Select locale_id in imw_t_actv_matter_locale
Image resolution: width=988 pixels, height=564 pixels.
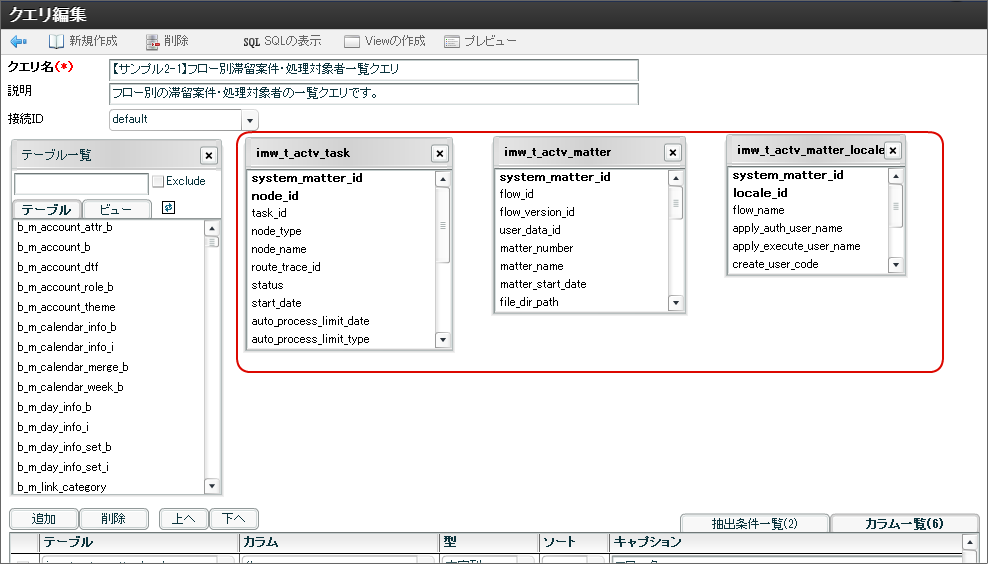pyautogui.click(x=760, y=193)
